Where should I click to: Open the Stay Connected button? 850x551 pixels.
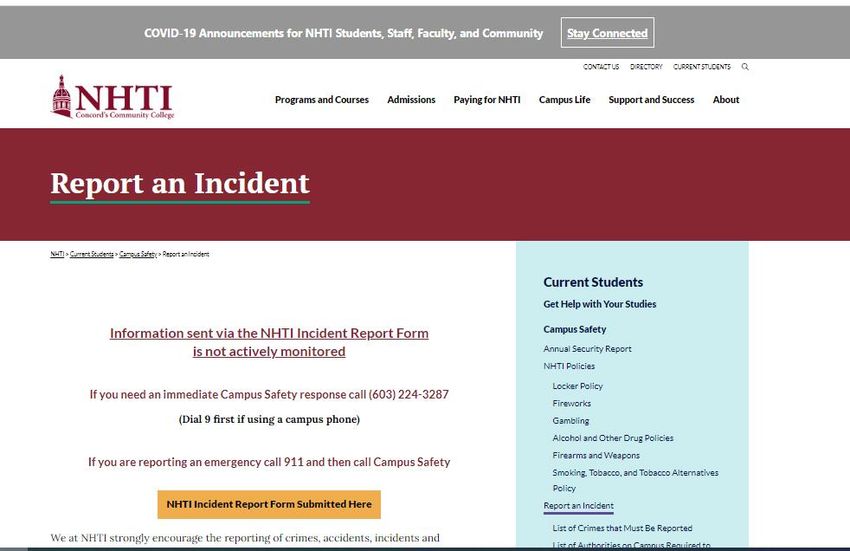tap(607, 33)
